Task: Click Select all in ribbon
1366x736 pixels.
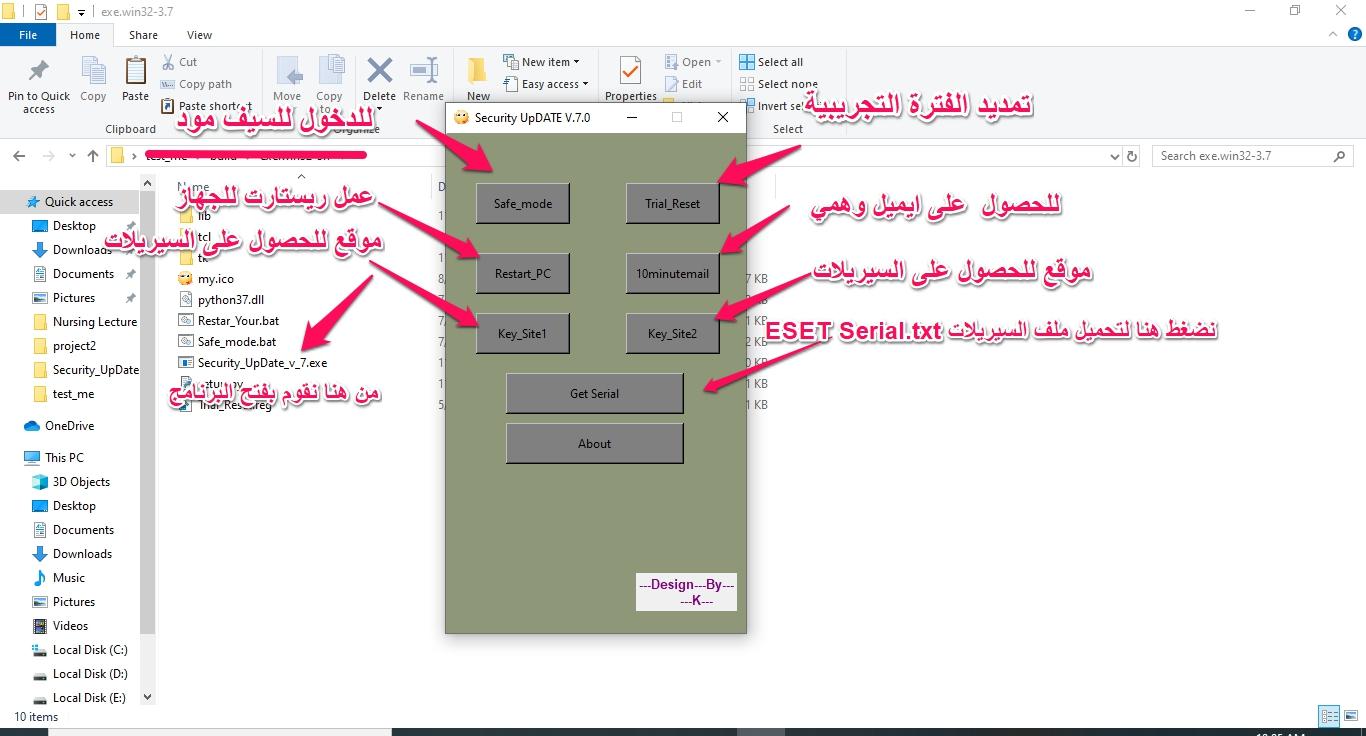Action: click(x=771, y=62)
